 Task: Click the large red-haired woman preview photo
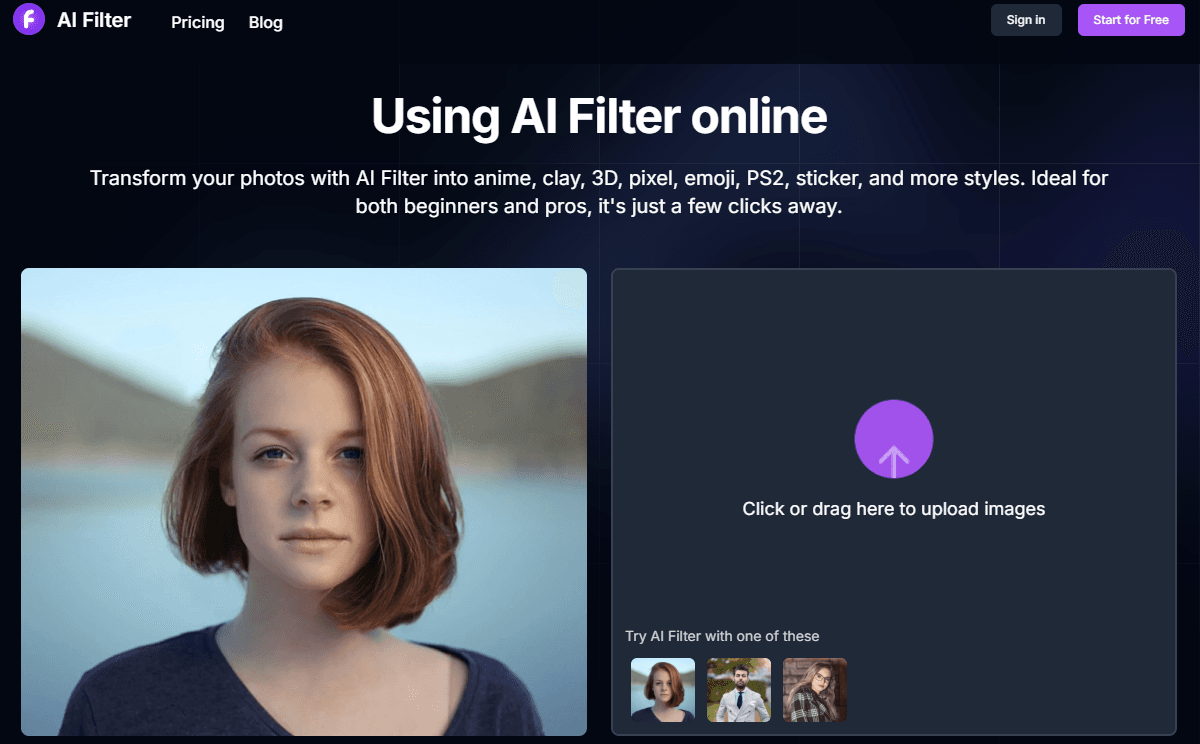[x=304, y=502]
